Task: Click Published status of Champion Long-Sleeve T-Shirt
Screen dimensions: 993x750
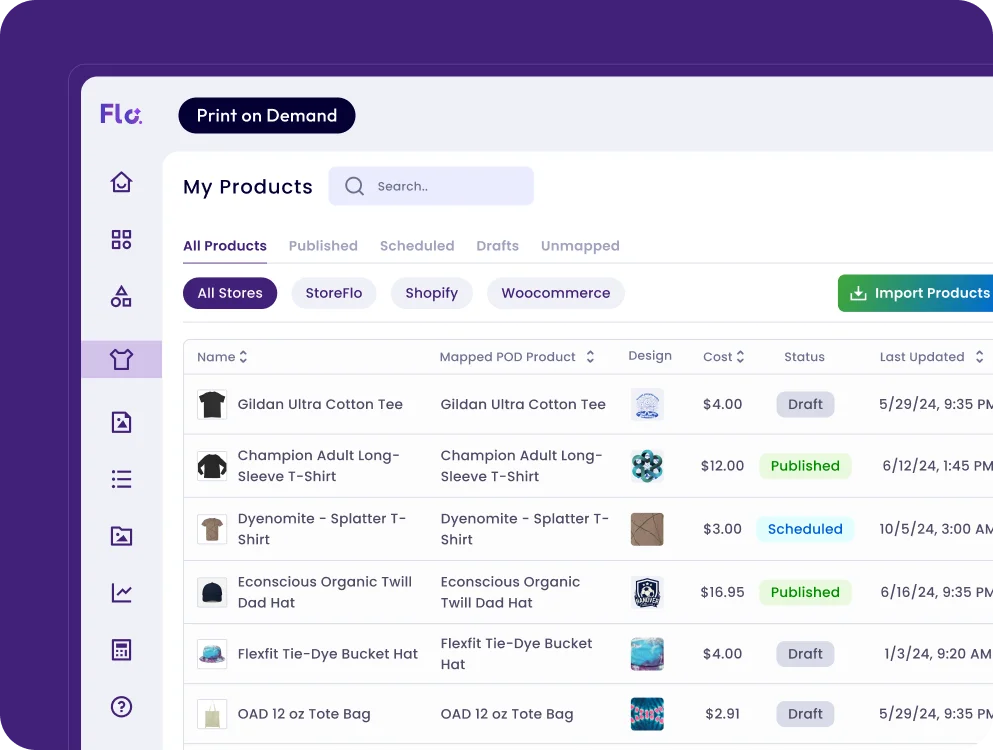Action: (x=805, y=466)
